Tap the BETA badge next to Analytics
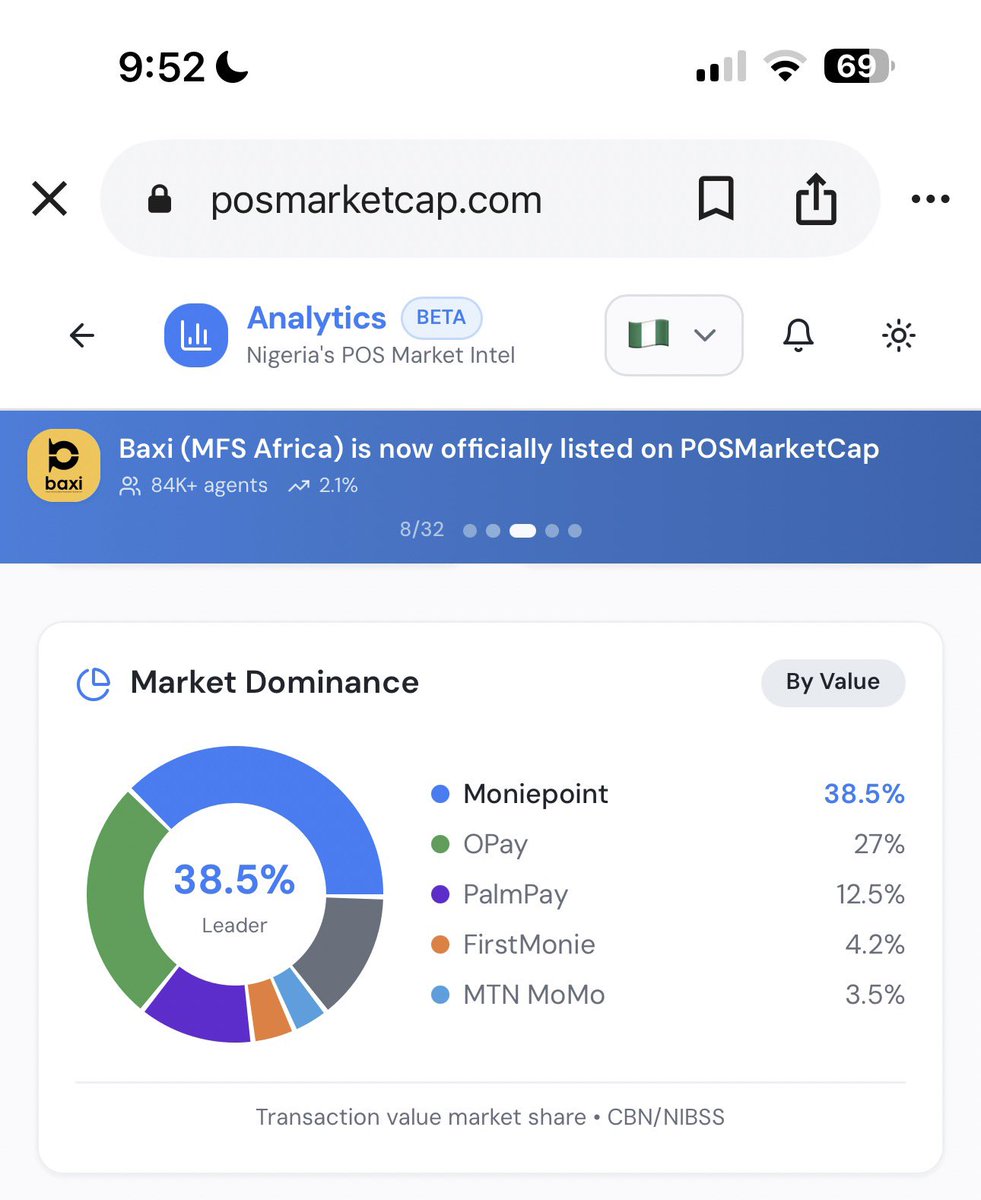981x1200 pixels. (441, 318)
